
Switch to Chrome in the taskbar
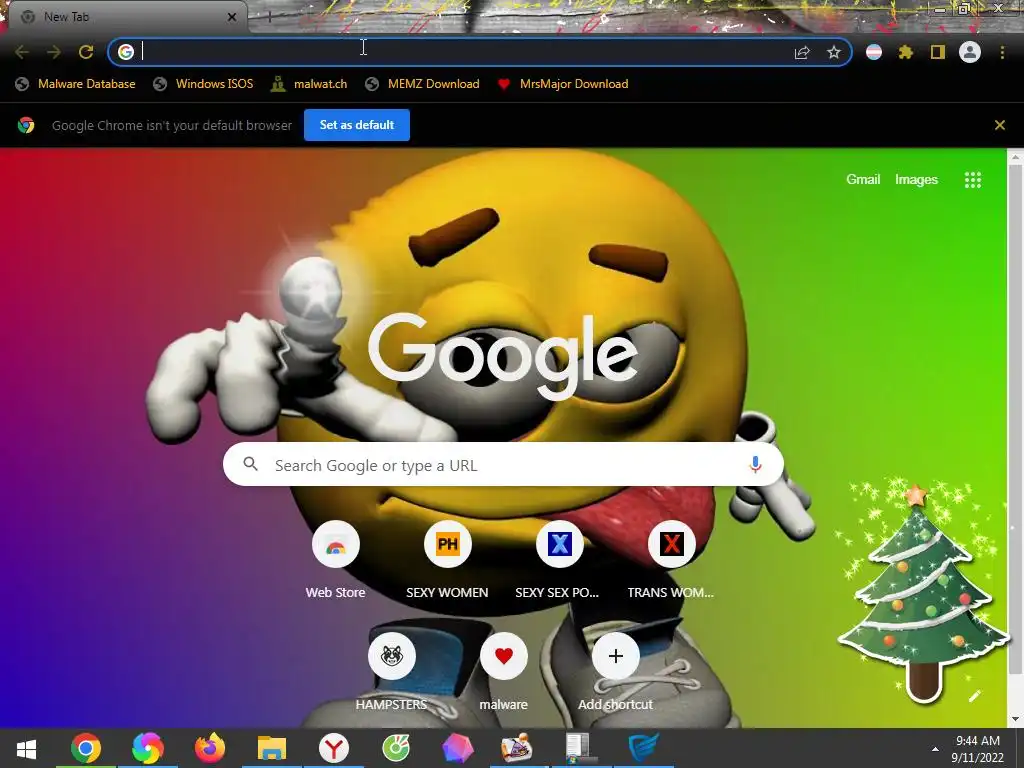click(86, 748)
